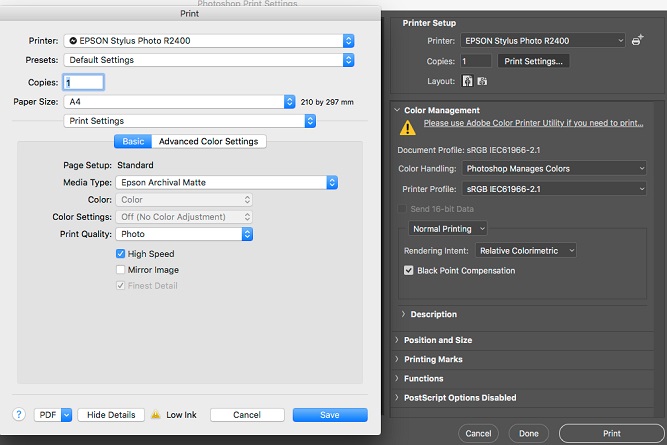Open the PDF dropdown arrow button

[x=66, y=415]
